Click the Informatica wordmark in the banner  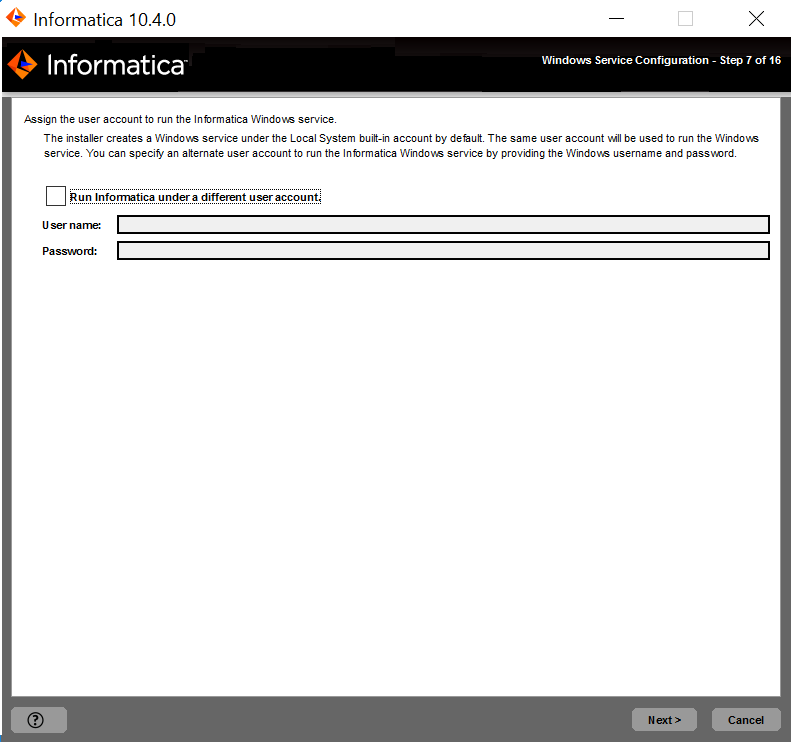(116, 66)
